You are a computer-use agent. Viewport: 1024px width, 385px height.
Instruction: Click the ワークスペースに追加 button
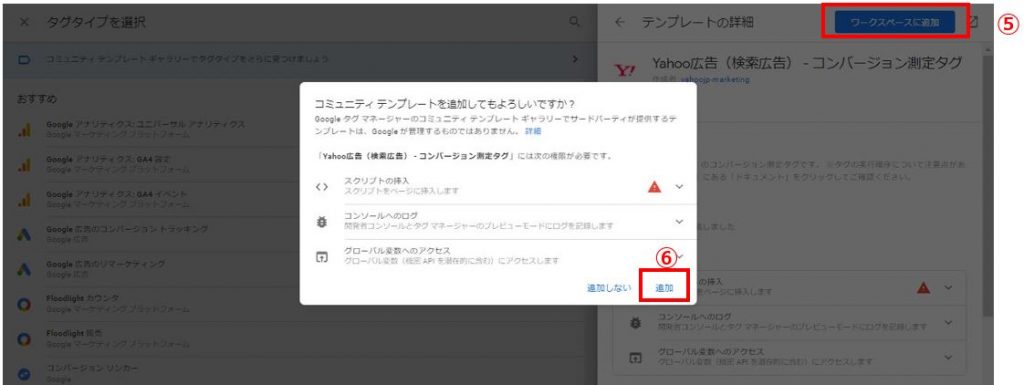click(894, 22)
